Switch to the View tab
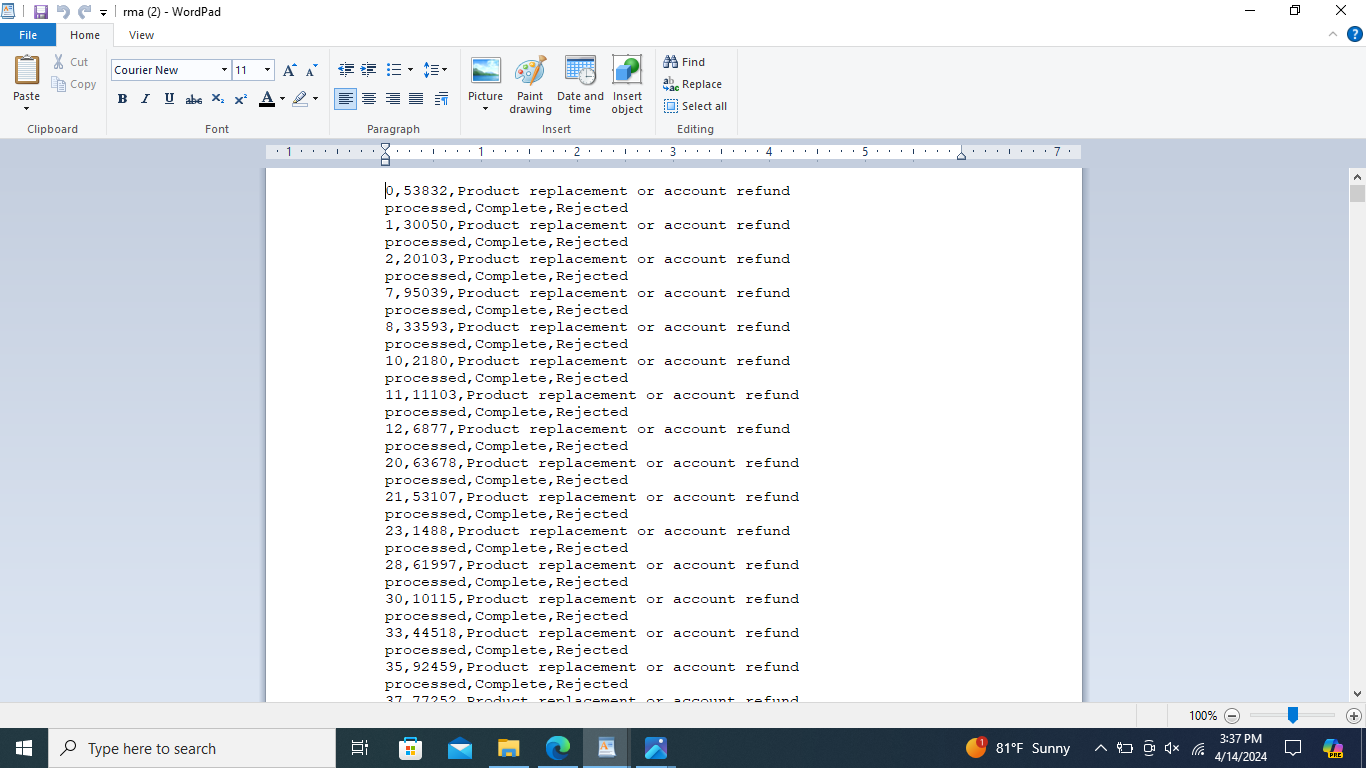Viewport: 1366px width, 768px height. click(141, 34)
